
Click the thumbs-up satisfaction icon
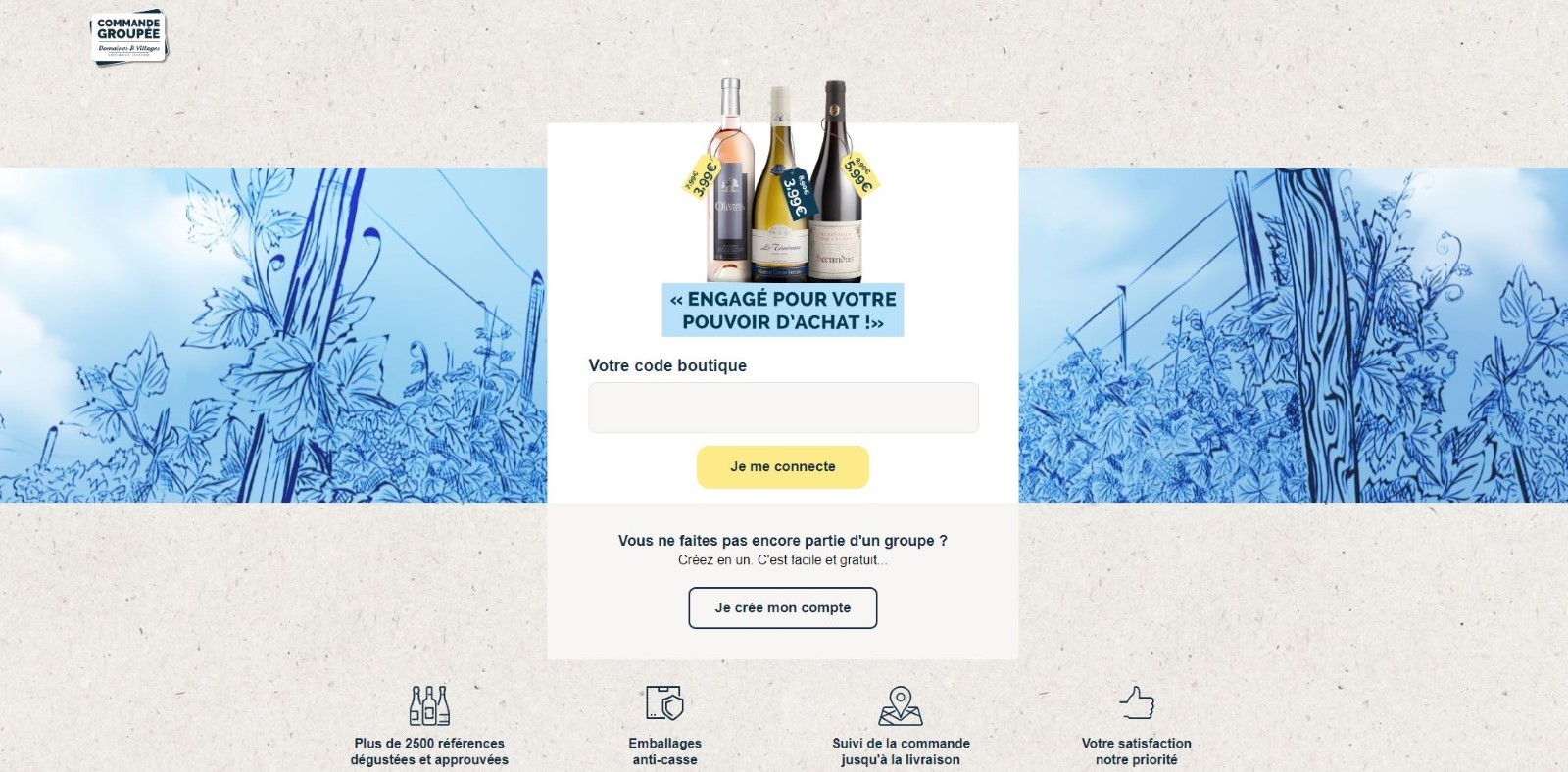1137,702
